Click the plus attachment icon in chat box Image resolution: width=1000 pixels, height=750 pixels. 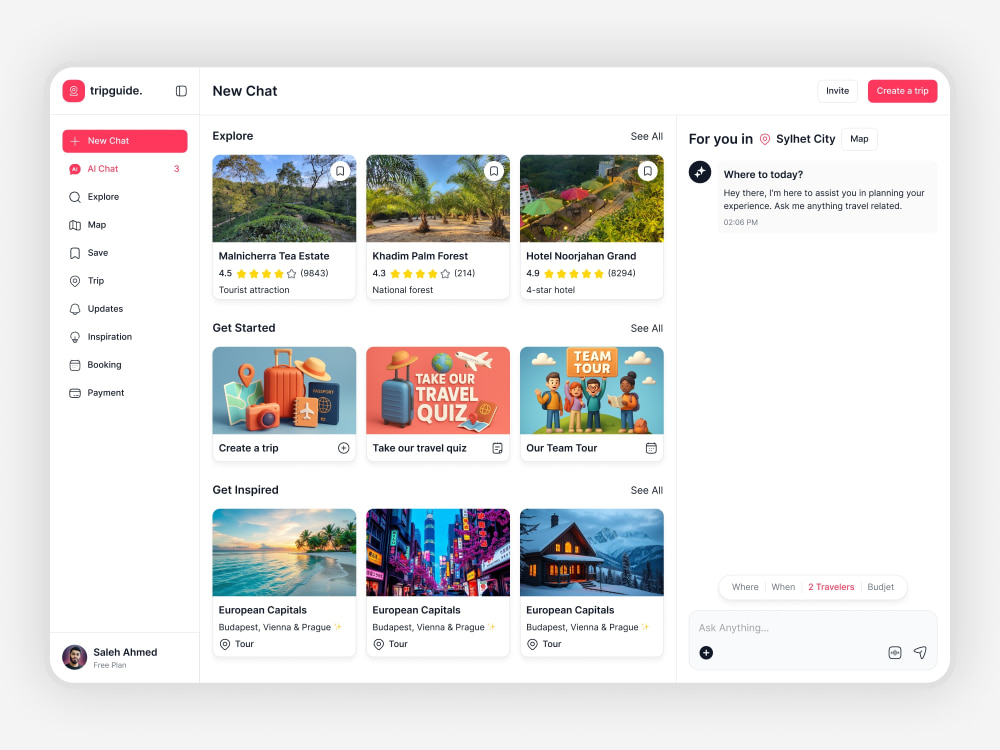tap(706, 652)
